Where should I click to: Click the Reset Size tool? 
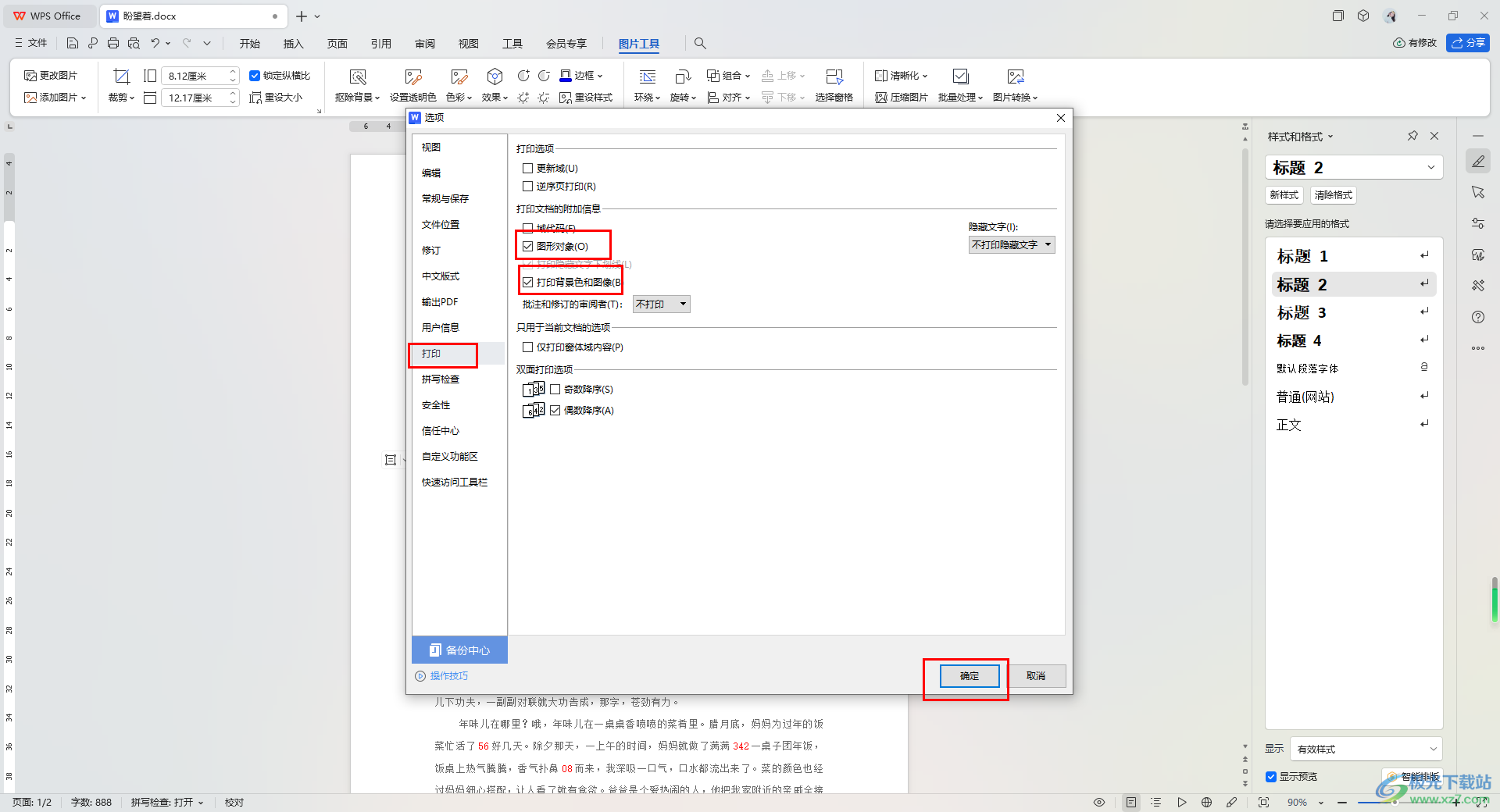click(x=276, y=98)
